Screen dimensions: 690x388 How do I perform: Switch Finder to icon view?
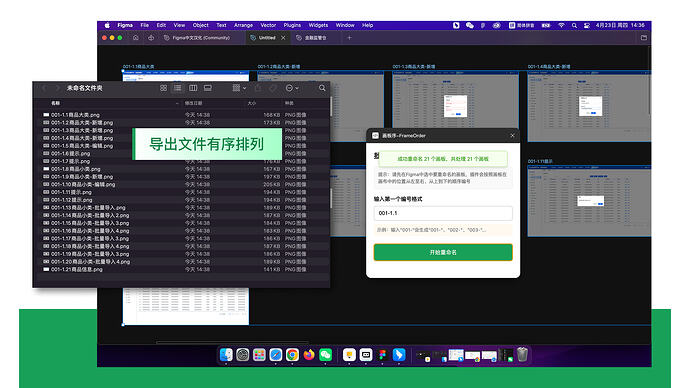pyautogui.click(x=163, y=88)
